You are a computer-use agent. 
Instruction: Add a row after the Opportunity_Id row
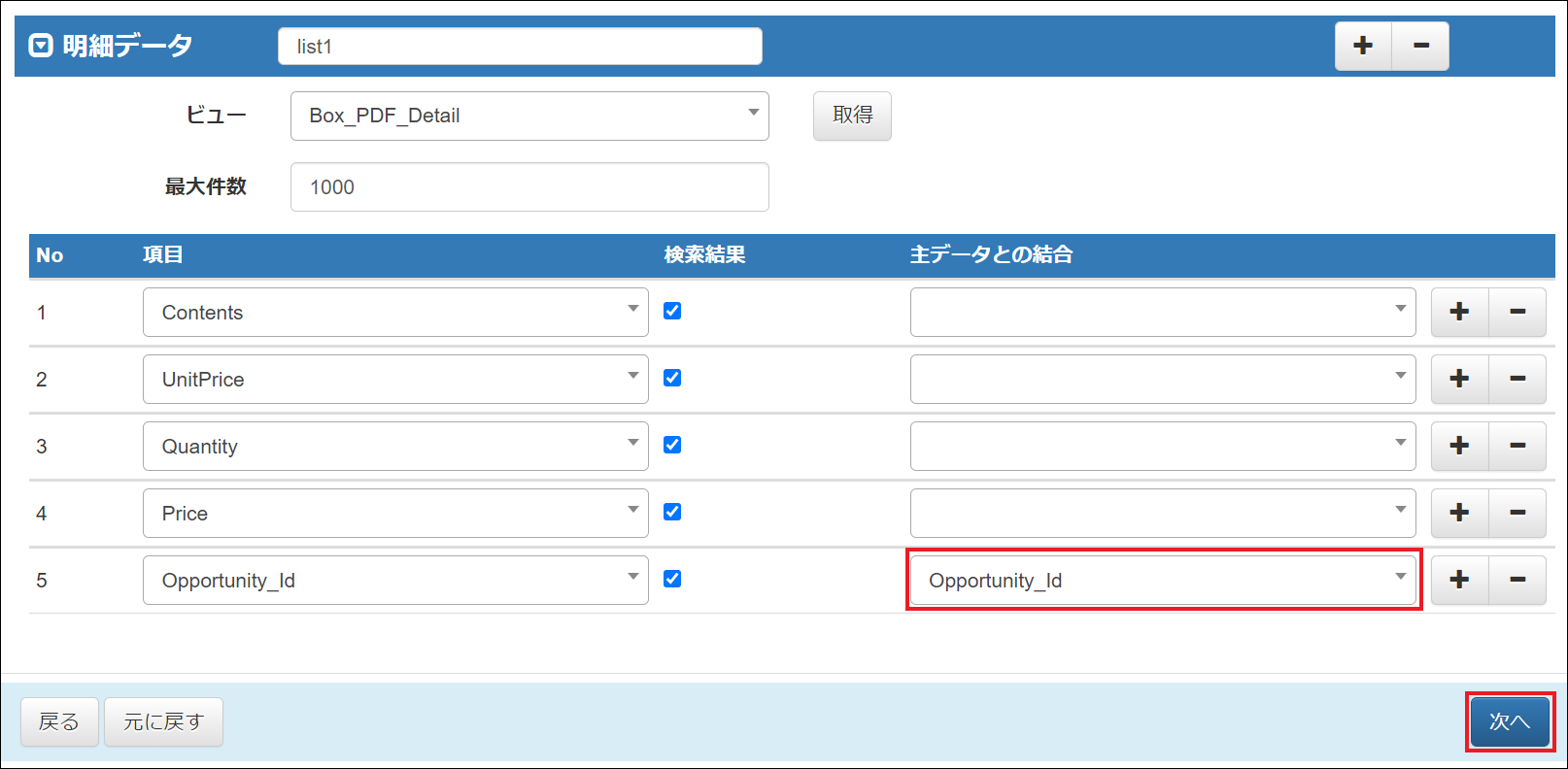tap(1459, 580)
